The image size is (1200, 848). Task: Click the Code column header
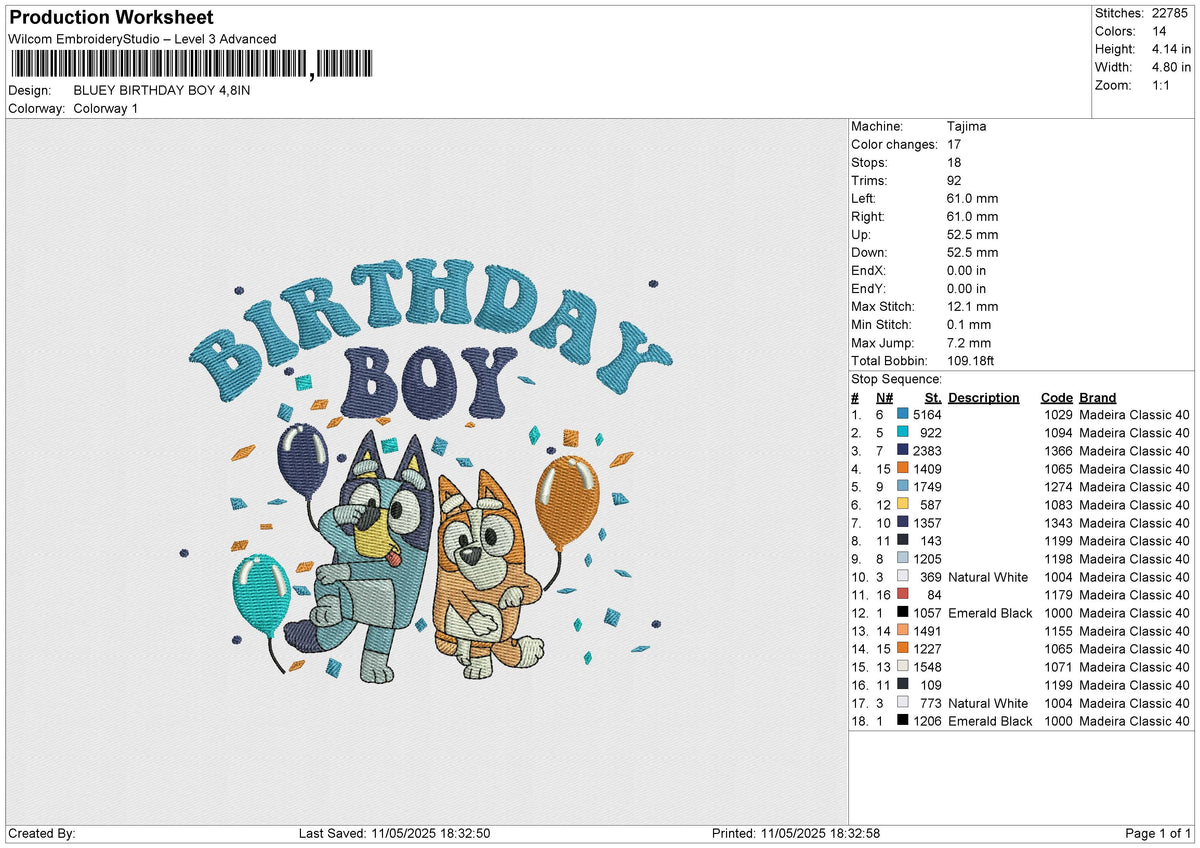(1056, 397)
